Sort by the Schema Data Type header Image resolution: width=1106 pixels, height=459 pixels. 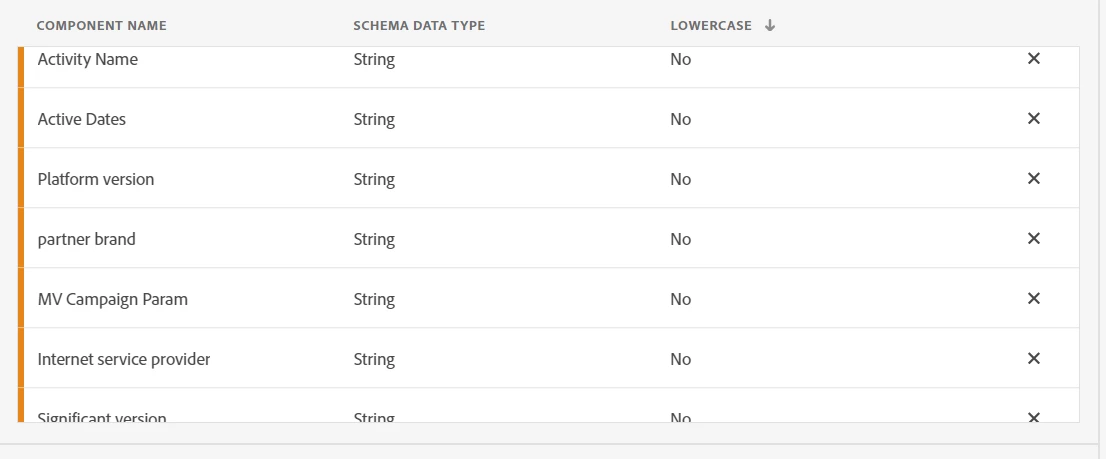419,26
